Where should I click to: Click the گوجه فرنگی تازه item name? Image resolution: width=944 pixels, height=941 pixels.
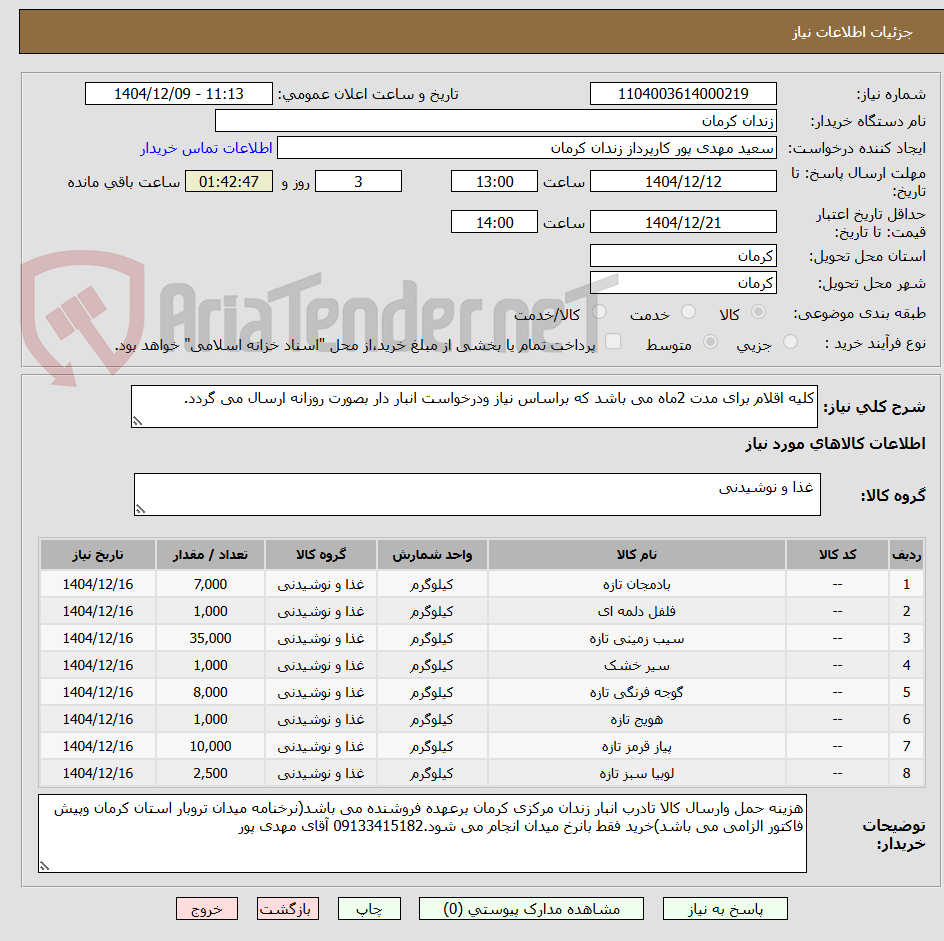(x=636, y=692)
